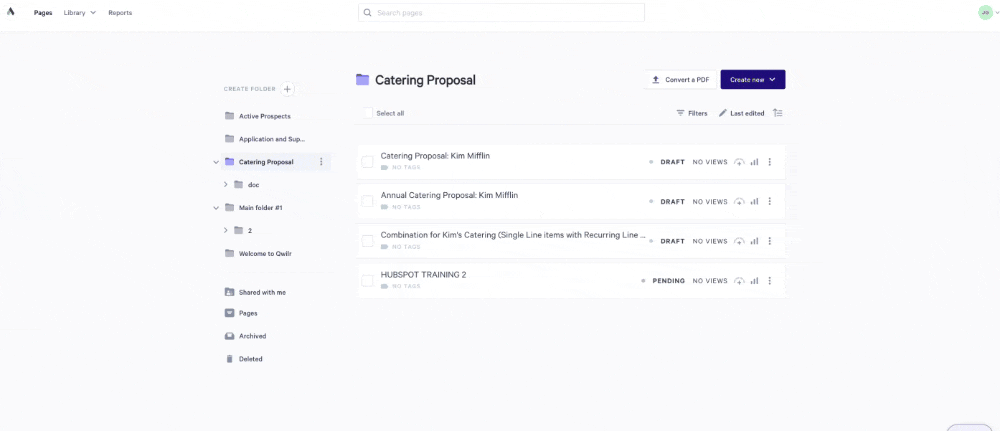Check the Catering Proposal: Kim Mifflin checkbox
Screen dimensions: 1000x431
click(367, 162)
